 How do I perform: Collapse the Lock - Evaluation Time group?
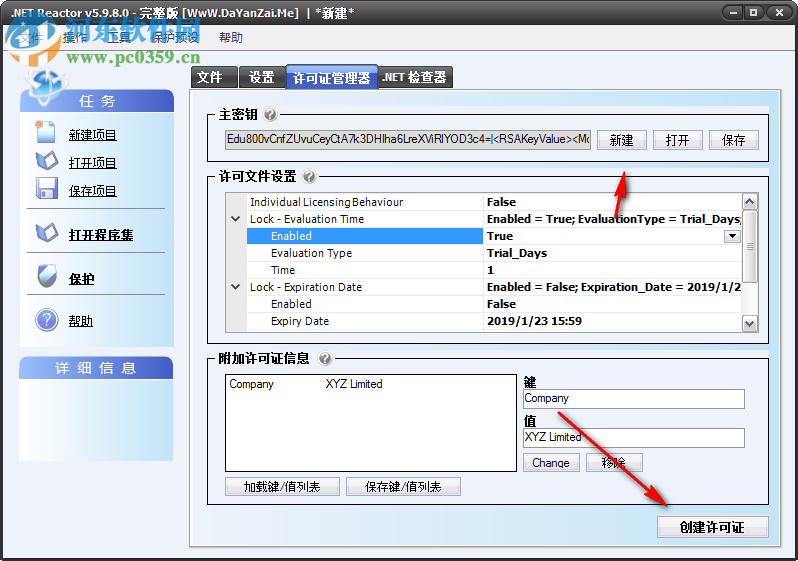(236, 219)
